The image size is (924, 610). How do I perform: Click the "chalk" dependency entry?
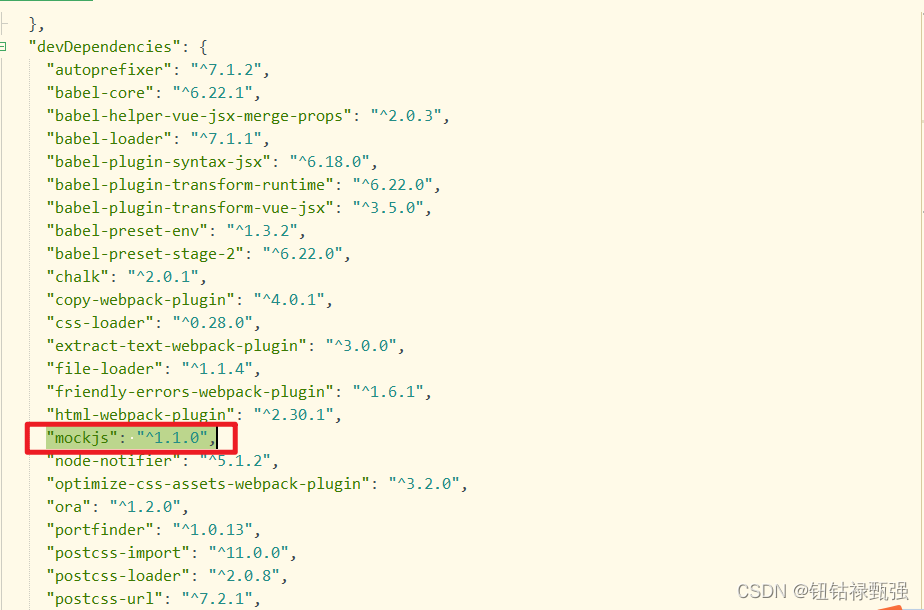pos(127,277)
